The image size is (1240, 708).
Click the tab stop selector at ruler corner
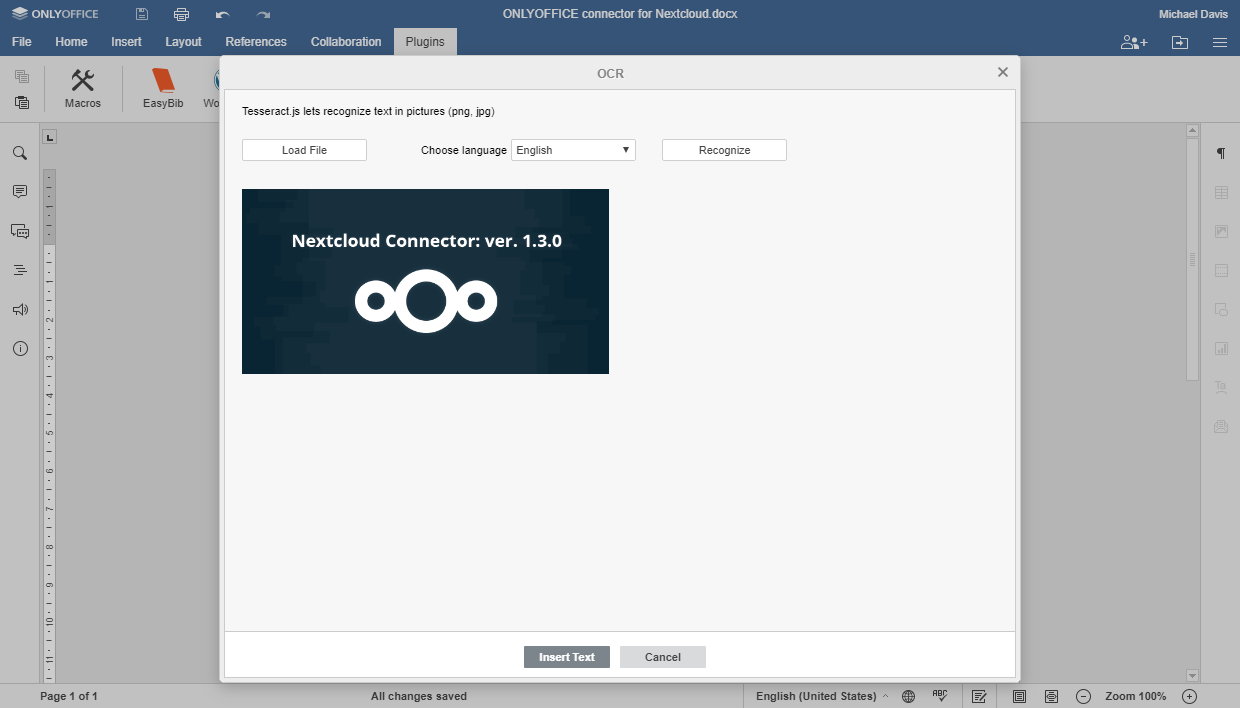50,136
